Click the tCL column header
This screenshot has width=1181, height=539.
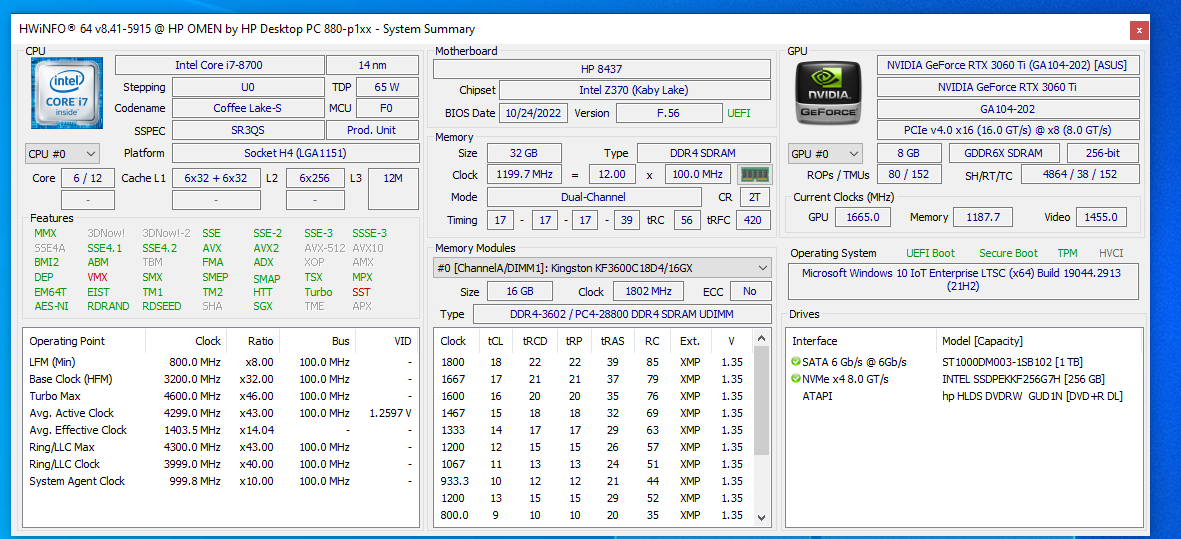495,341
